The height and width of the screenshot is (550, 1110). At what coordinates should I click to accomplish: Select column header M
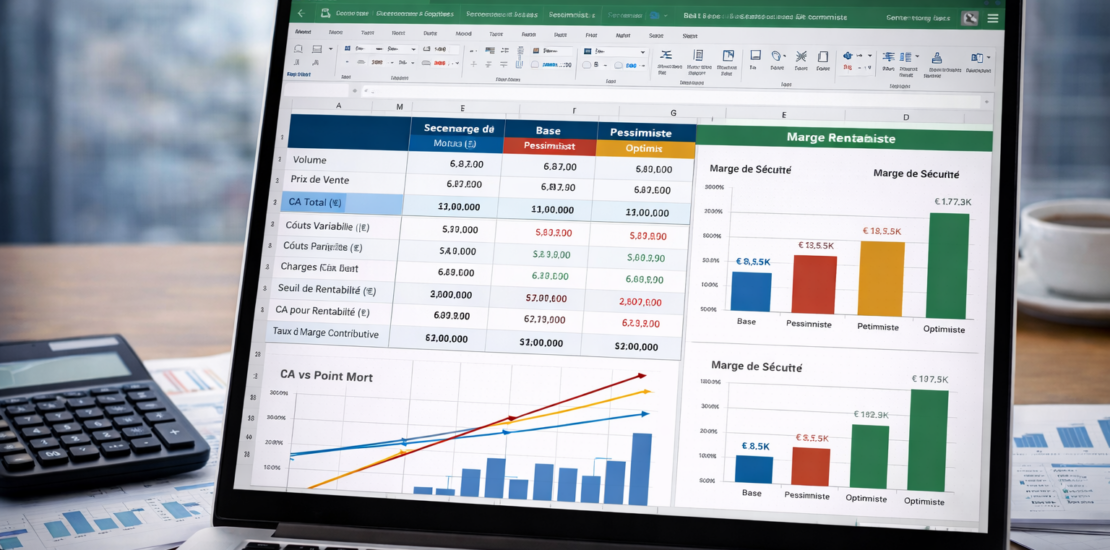pyautogui.click(x=399, y=107)
